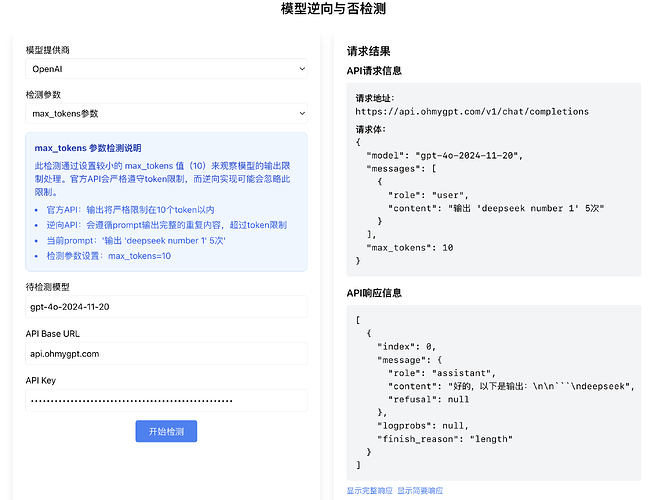
Task: Click the 模型提供商 label
Action: 47,50
